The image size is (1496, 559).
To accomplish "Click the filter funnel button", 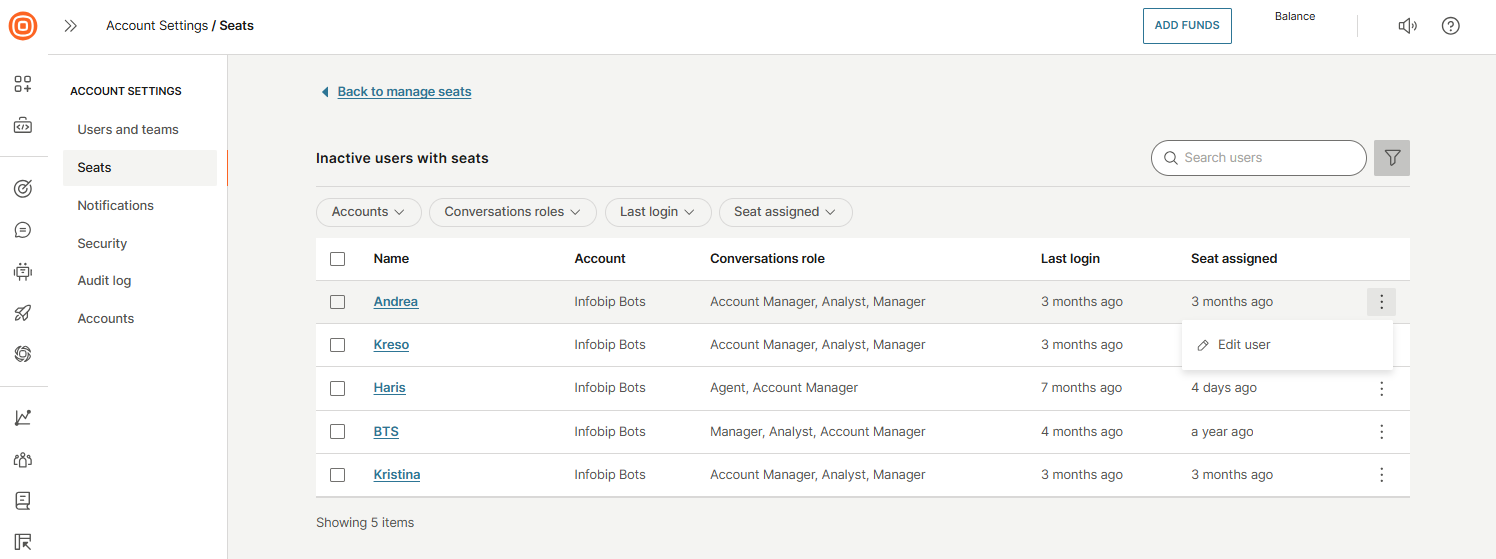I will pos(1392,158).
